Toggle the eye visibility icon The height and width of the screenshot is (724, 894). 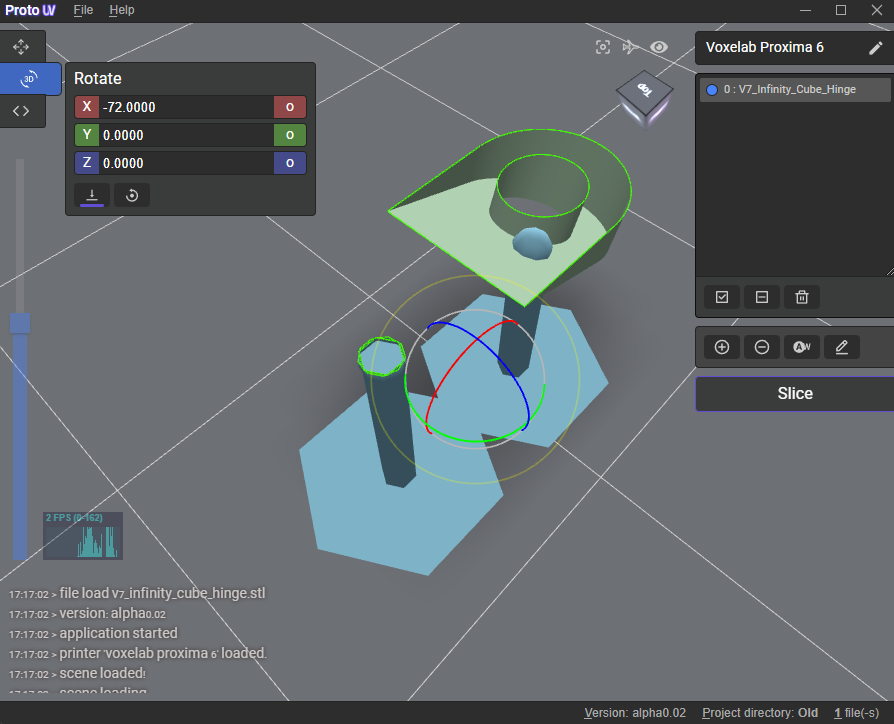point(659,47)
